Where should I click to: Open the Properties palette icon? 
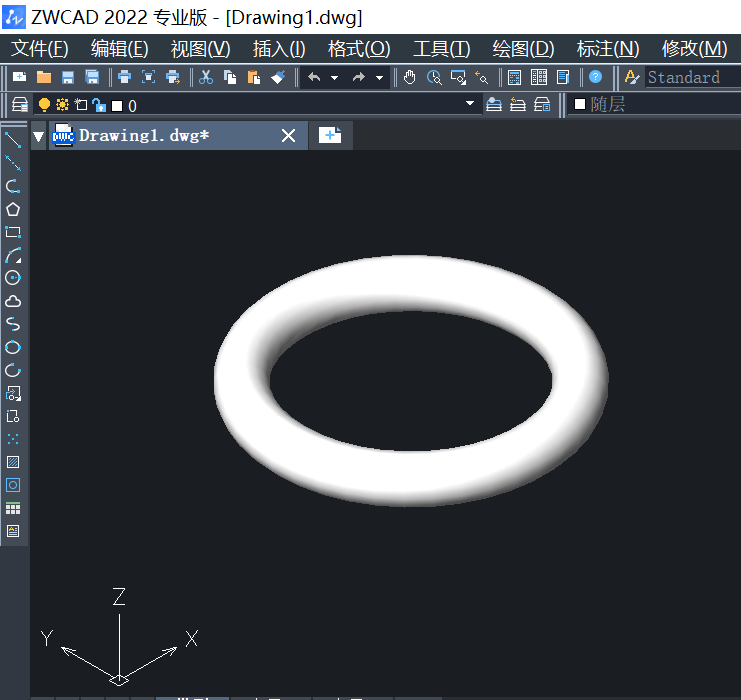(x=514, y=77)
